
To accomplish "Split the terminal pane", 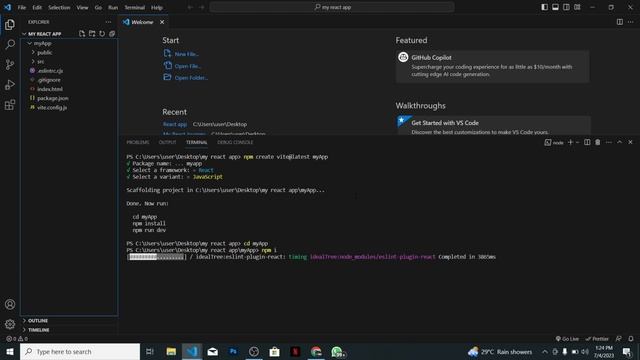I will 587,142.
